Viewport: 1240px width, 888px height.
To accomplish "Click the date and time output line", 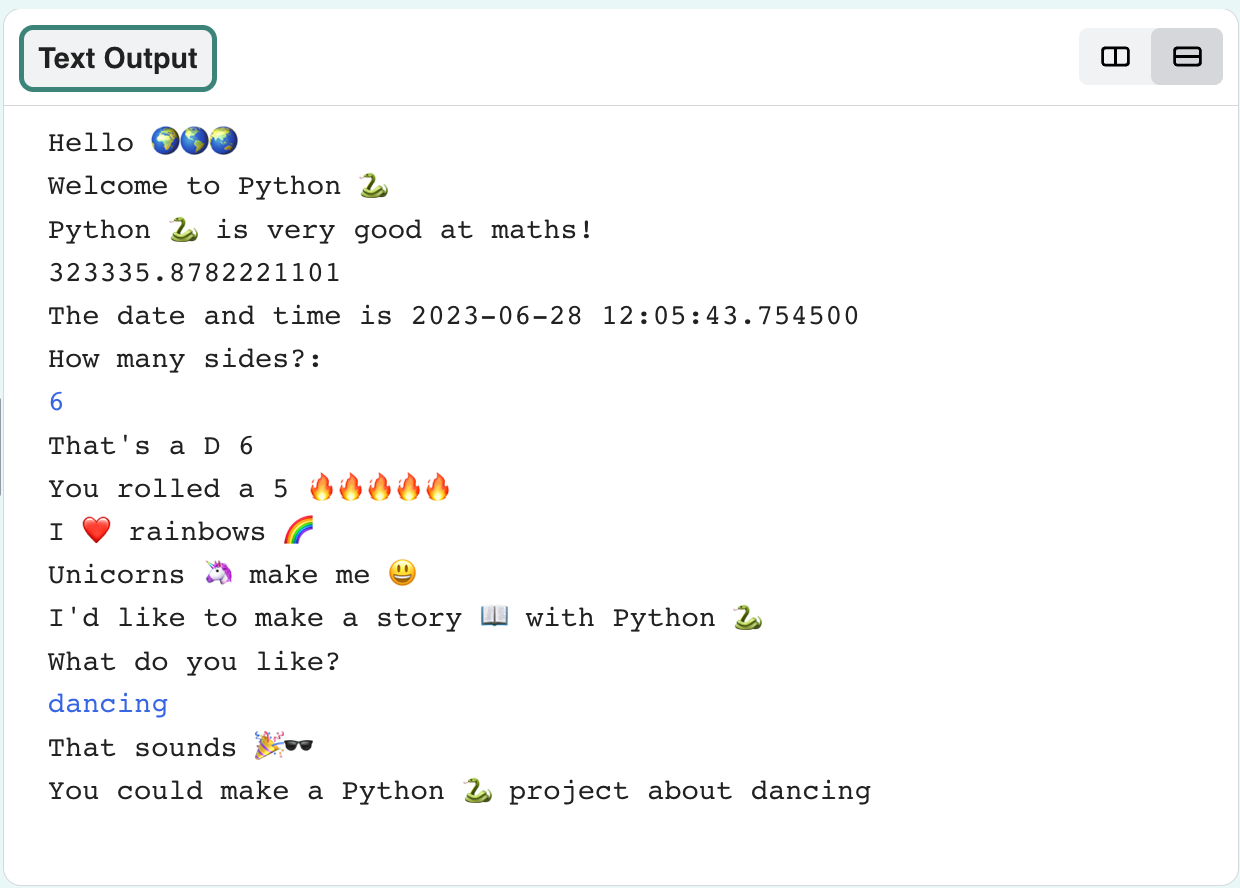I will click(x=452, y=315).
